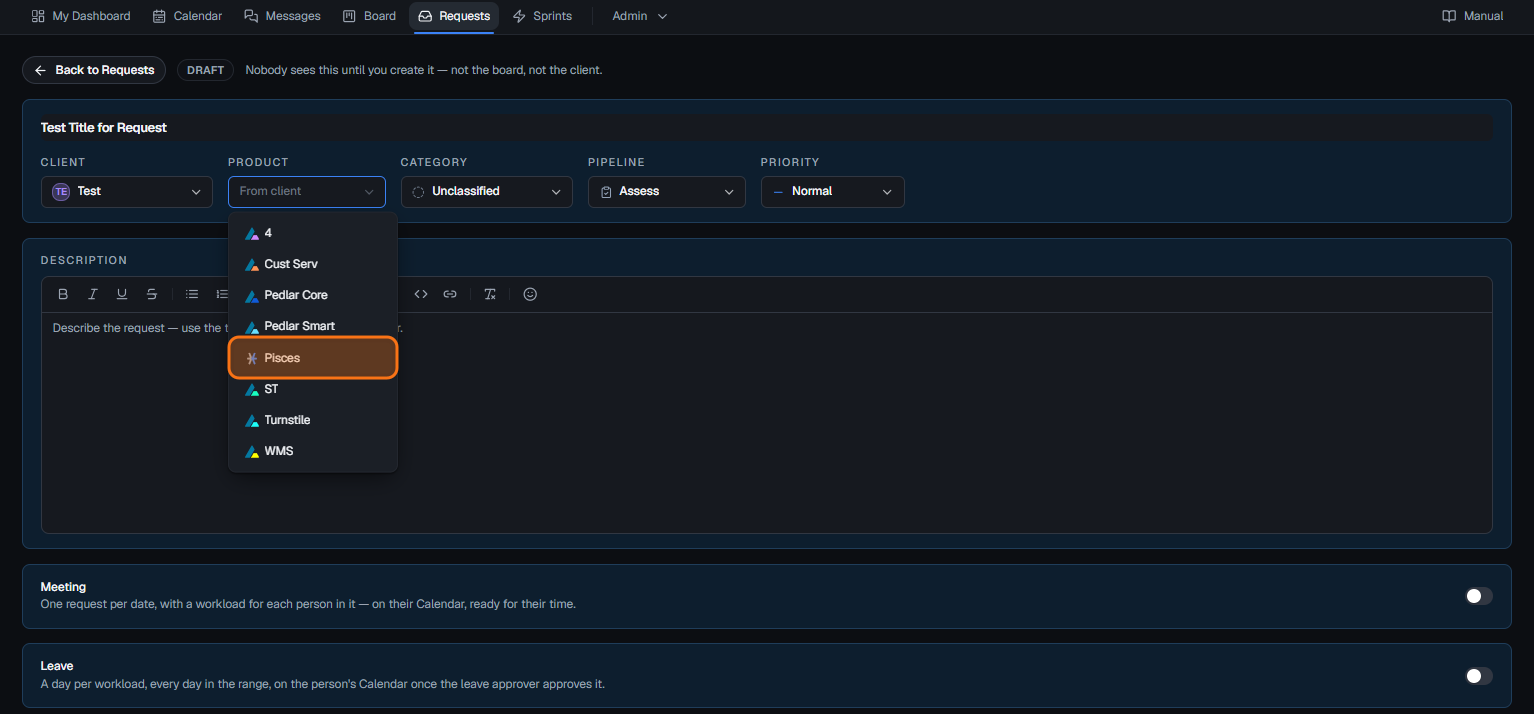
Task: Apply underline formatting in description toolbar
Action: click(x=122, y=294)
